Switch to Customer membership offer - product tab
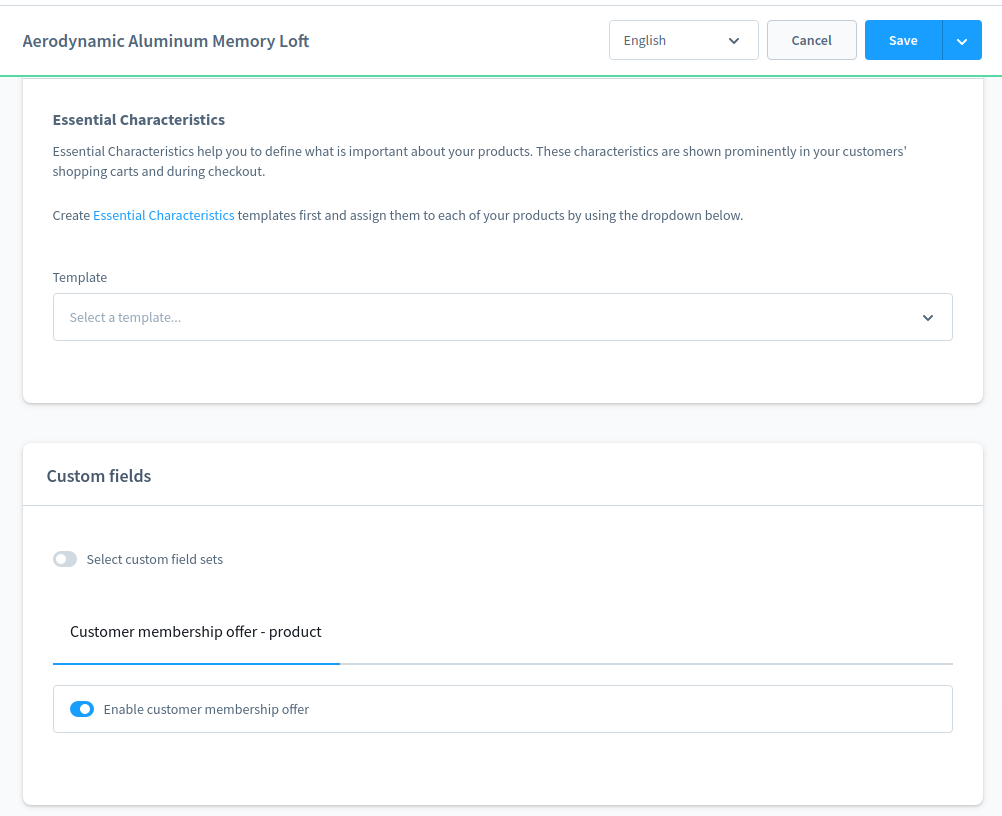The image size is (1002, 816). [x=196, y=632]
